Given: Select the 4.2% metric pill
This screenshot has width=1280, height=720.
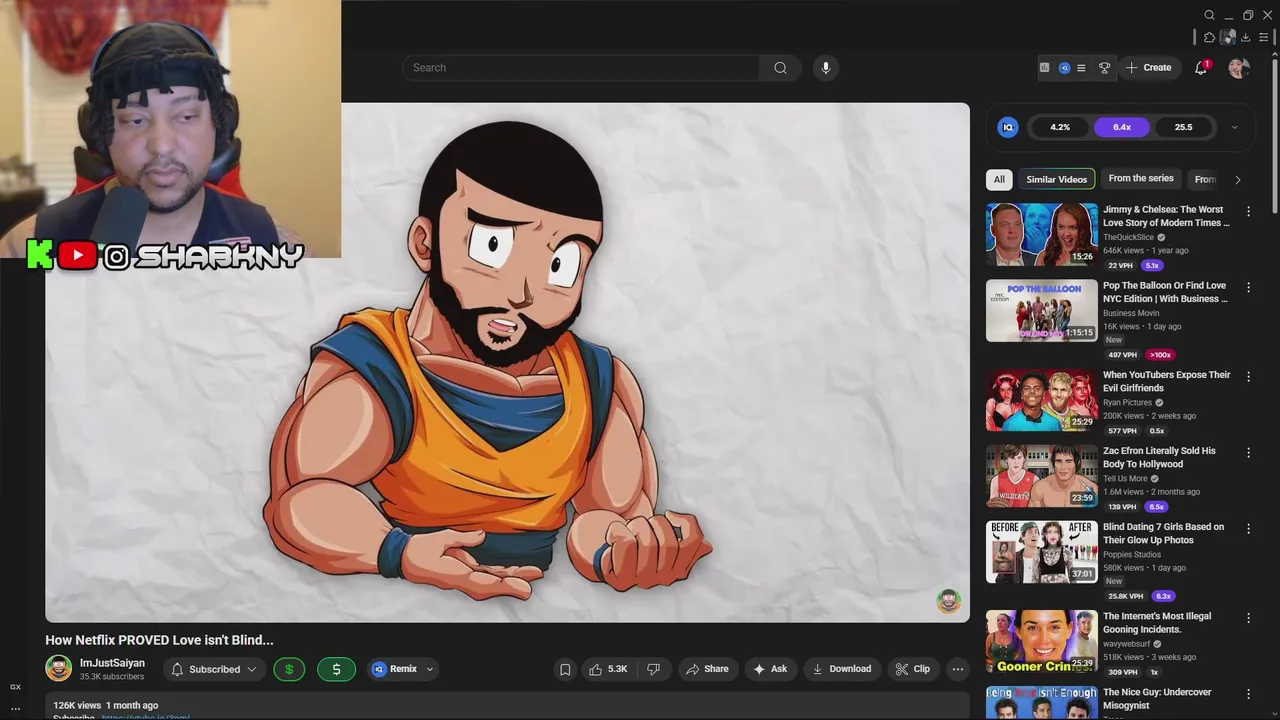Looking at the screenshot, I should pyautogui.click(x=1060, y=127).
